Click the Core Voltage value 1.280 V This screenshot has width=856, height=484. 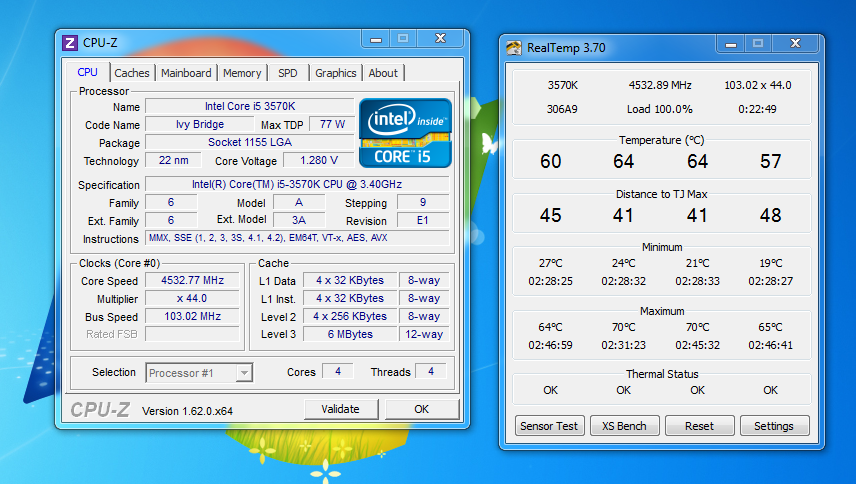[x=319, y=160]
